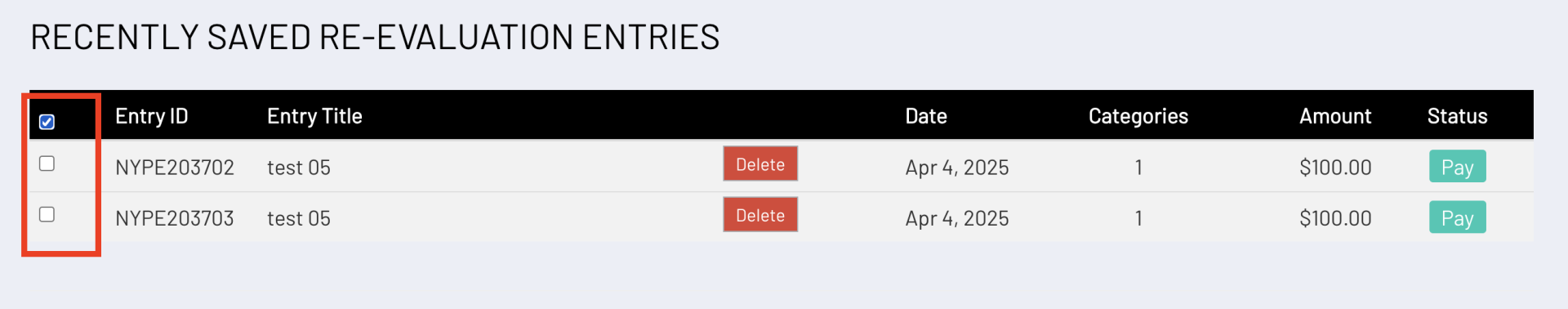Click the Amount column header

point(1335,116)
